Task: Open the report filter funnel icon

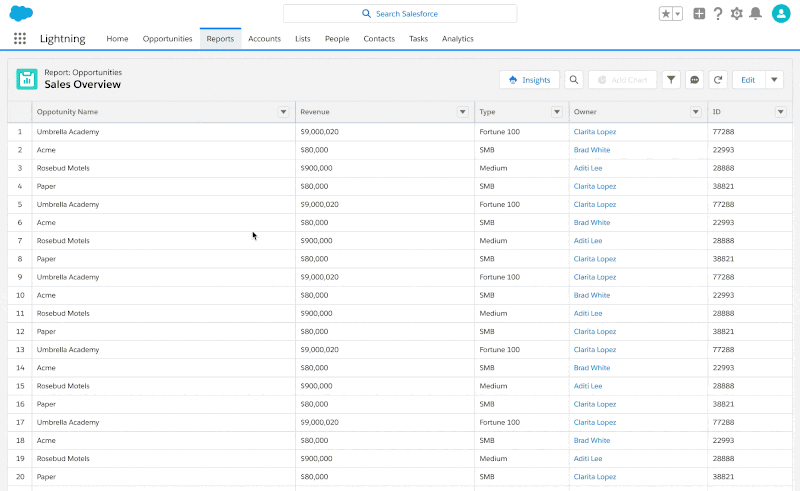Action: [x=671, y=80]
